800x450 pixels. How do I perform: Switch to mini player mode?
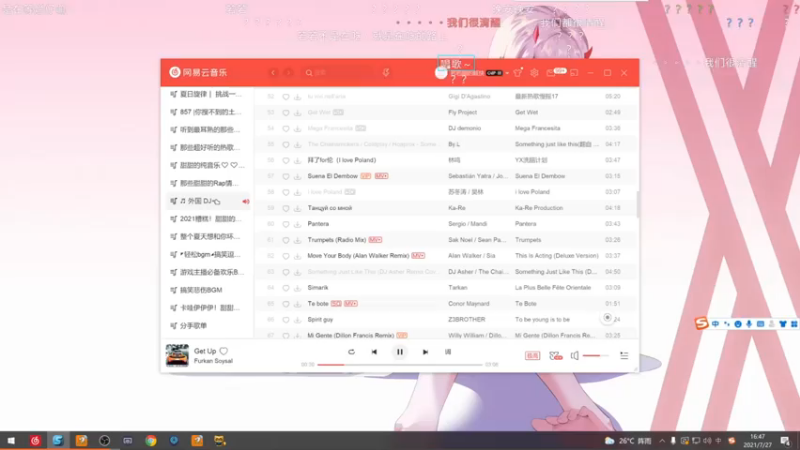click(574, 73)
